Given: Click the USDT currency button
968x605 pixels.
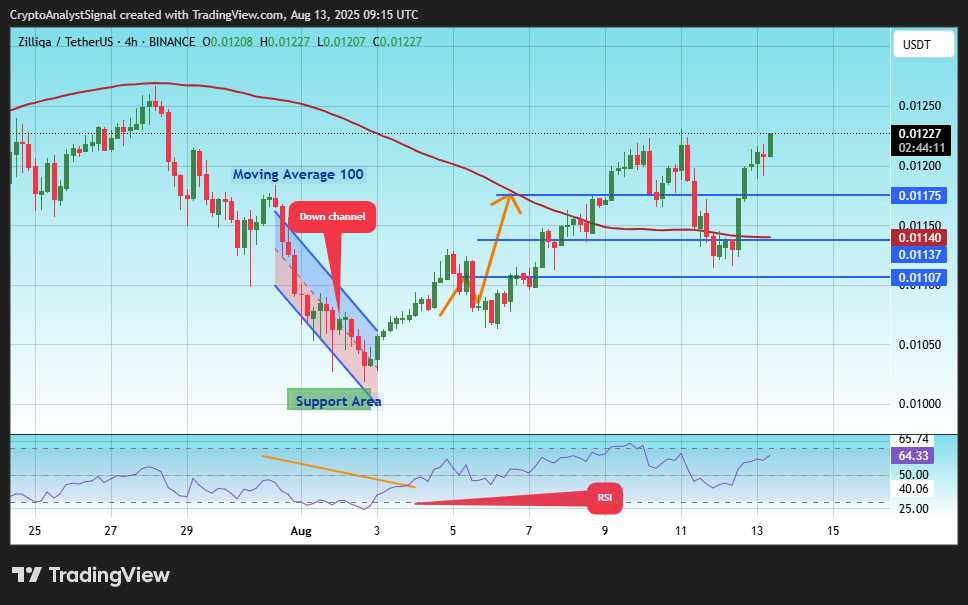Looking at the screenshot, I should pos(924,44).
